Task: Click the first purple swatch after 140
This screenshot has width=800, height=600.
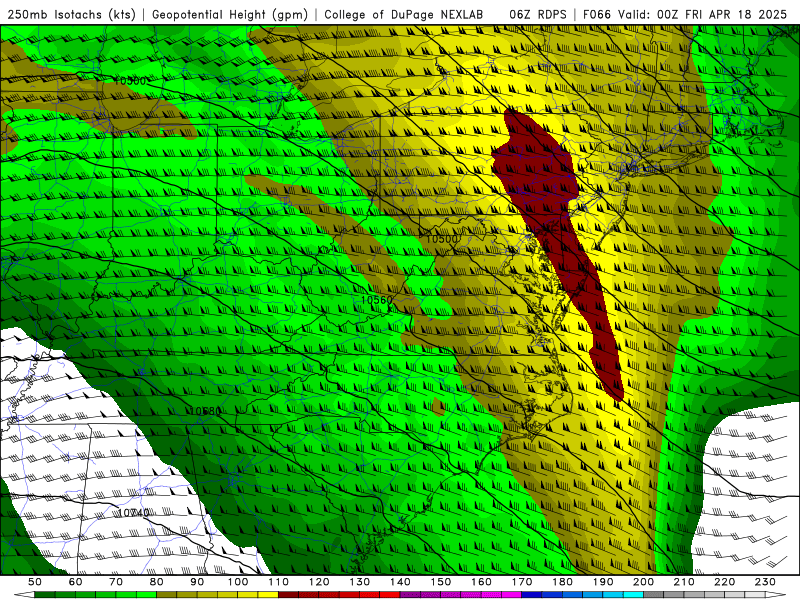Action: pos(410,595)
